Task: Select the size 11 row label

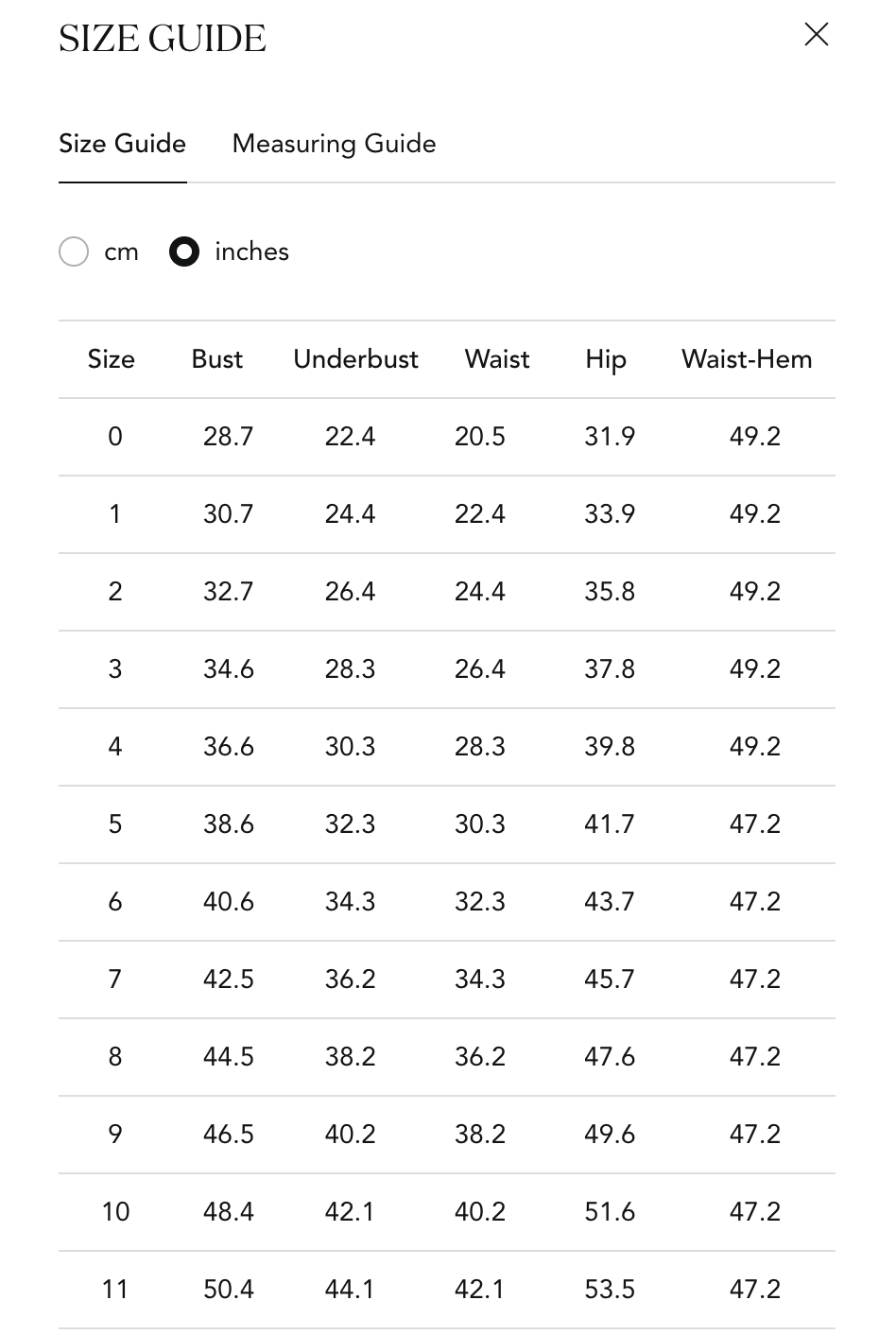Action: (x=115, y=1290)
